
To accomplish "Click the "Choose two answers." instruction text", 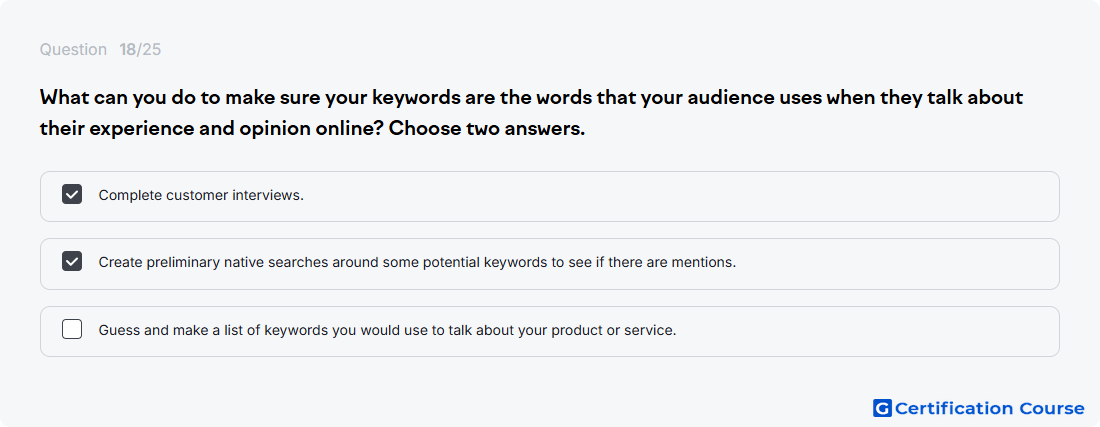I will pyautogui.click(x=487, y=130).
